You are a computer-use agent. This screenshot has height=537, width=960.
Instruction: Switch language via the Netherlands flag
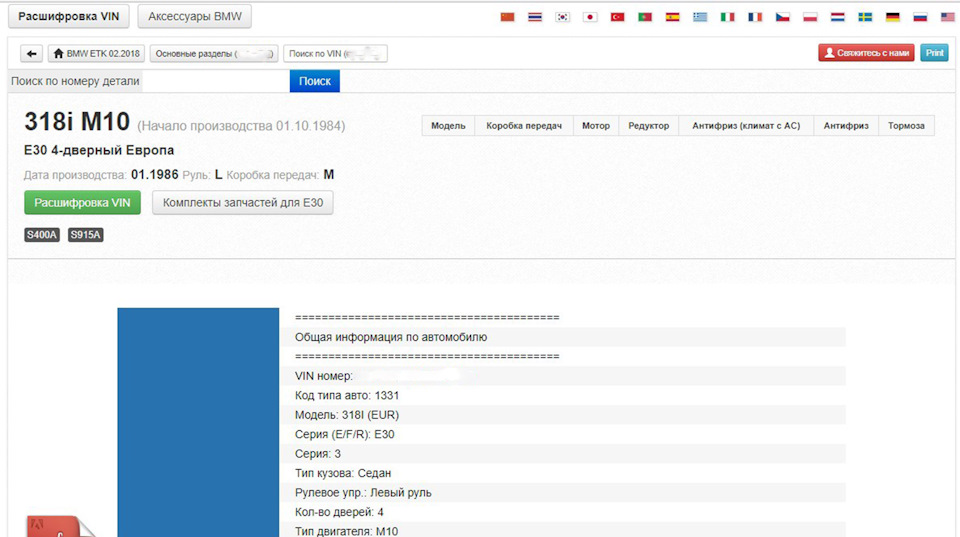tap(838, 17)
